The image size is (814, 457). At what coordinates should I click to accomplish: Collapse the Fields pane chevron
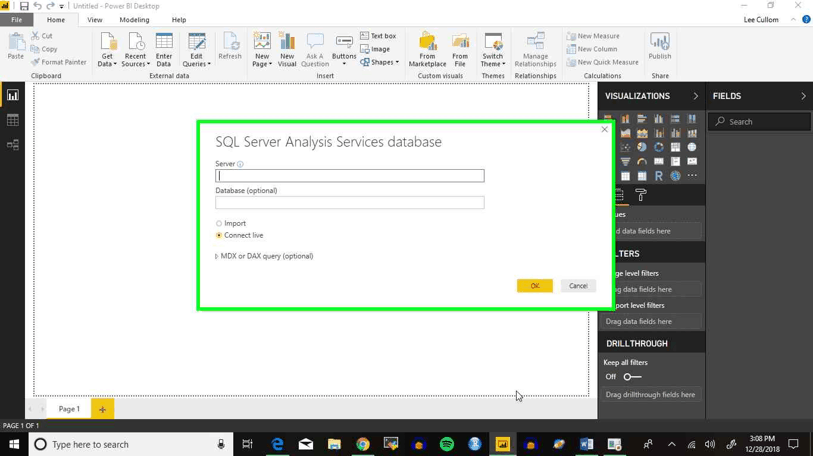click(803, 96)
